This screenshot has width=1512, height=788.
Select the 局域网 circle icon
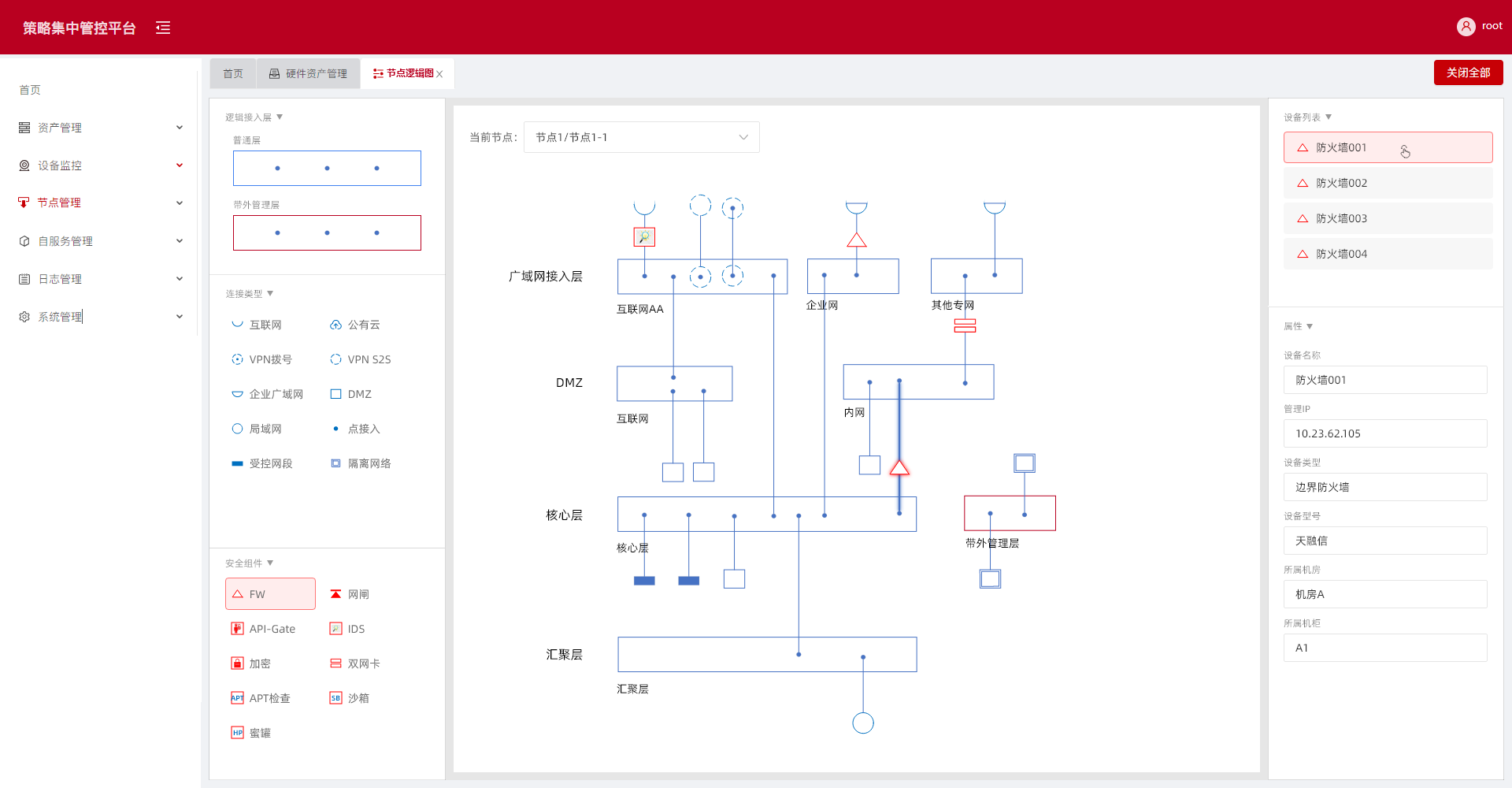tap(237, 429)
